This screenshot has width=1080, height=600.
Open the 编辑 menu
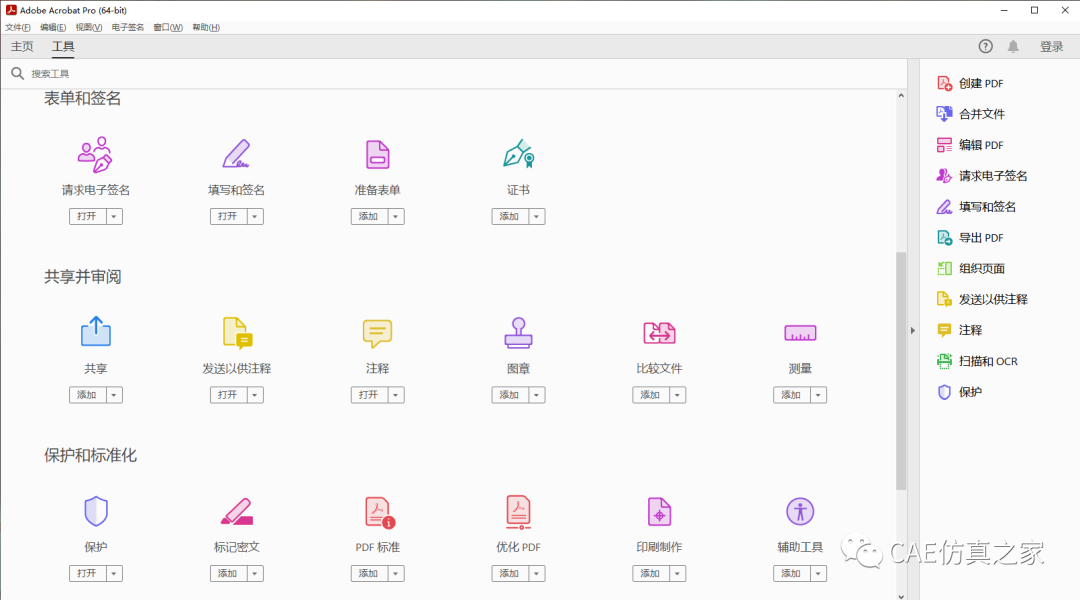[53, 28]
